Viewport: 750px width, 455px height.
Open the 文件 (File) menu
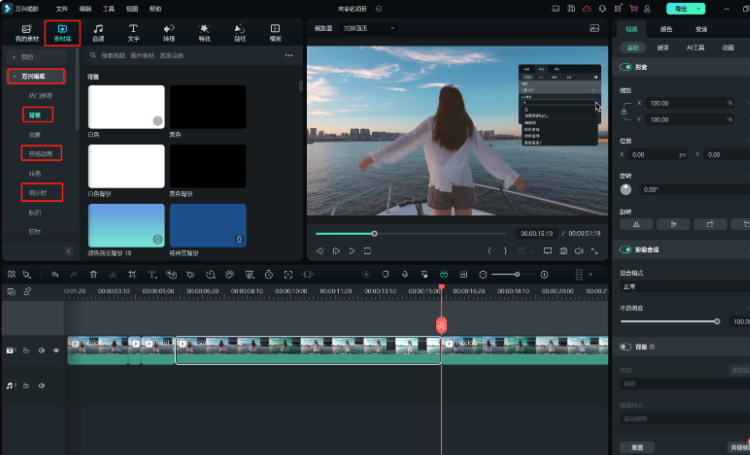point(62,8)
